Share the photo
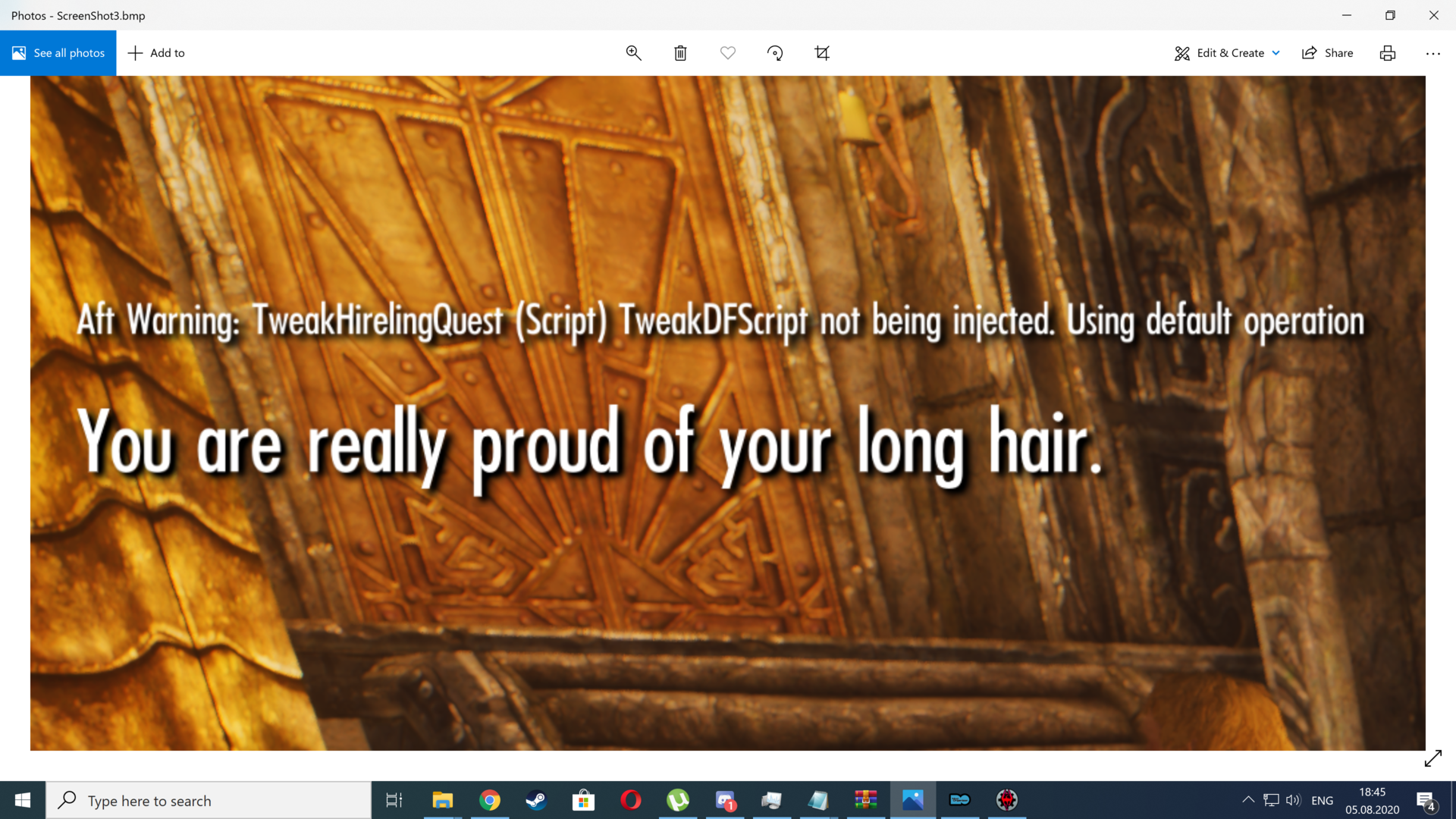This screenshot has height=819, width=1456. click(x=1328, y=53)
